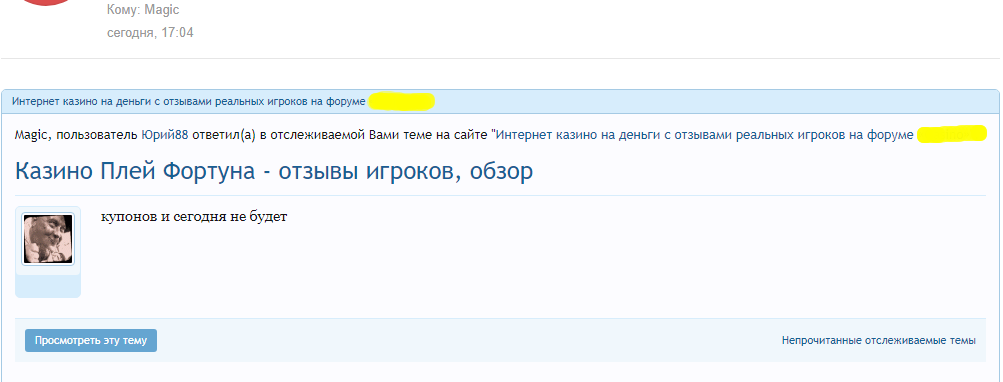The image size is (1003, 382).
Task: Click light blue author panel beneath avatar photo
Action: pos(48,286)
